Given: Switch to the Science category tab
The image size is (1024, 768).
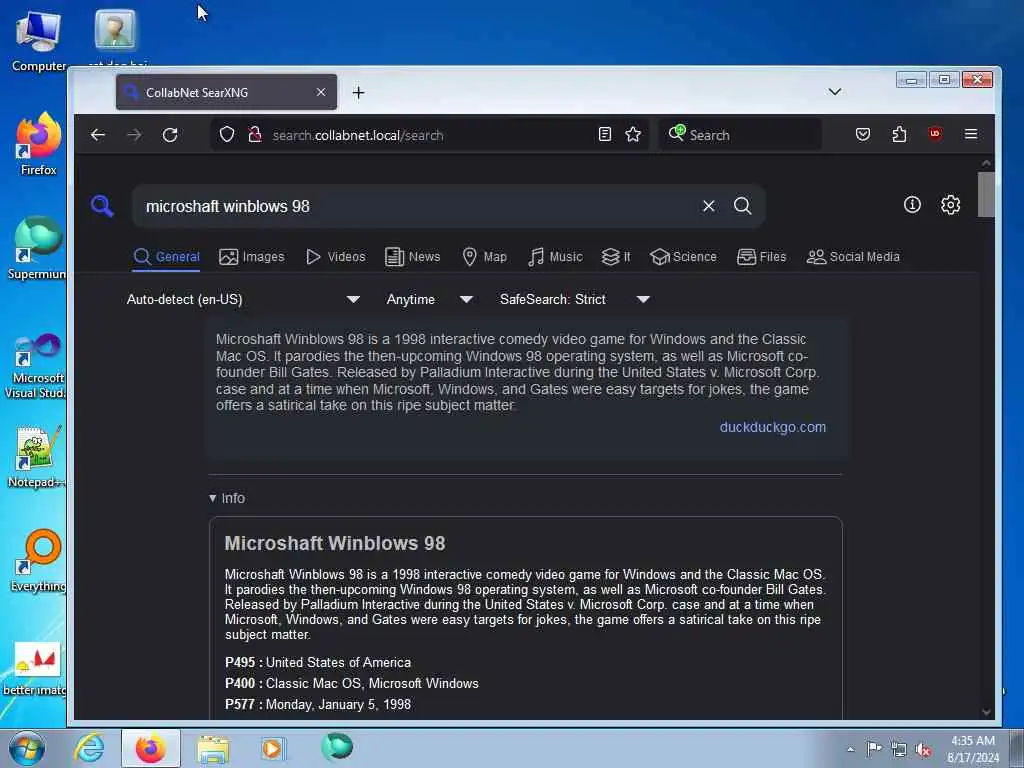Looking at the screenshot, I should 683,257.
